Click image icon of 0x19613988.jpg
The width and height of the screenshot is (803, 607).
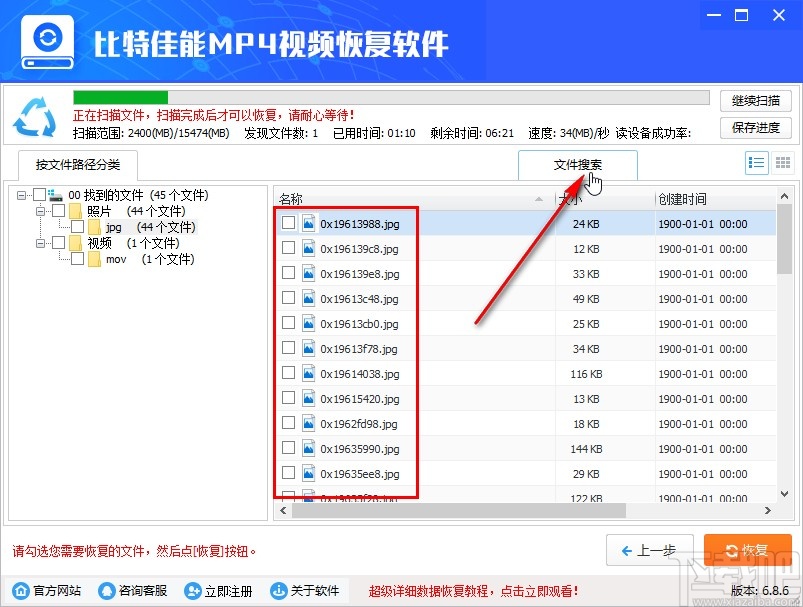pos(308,223)
